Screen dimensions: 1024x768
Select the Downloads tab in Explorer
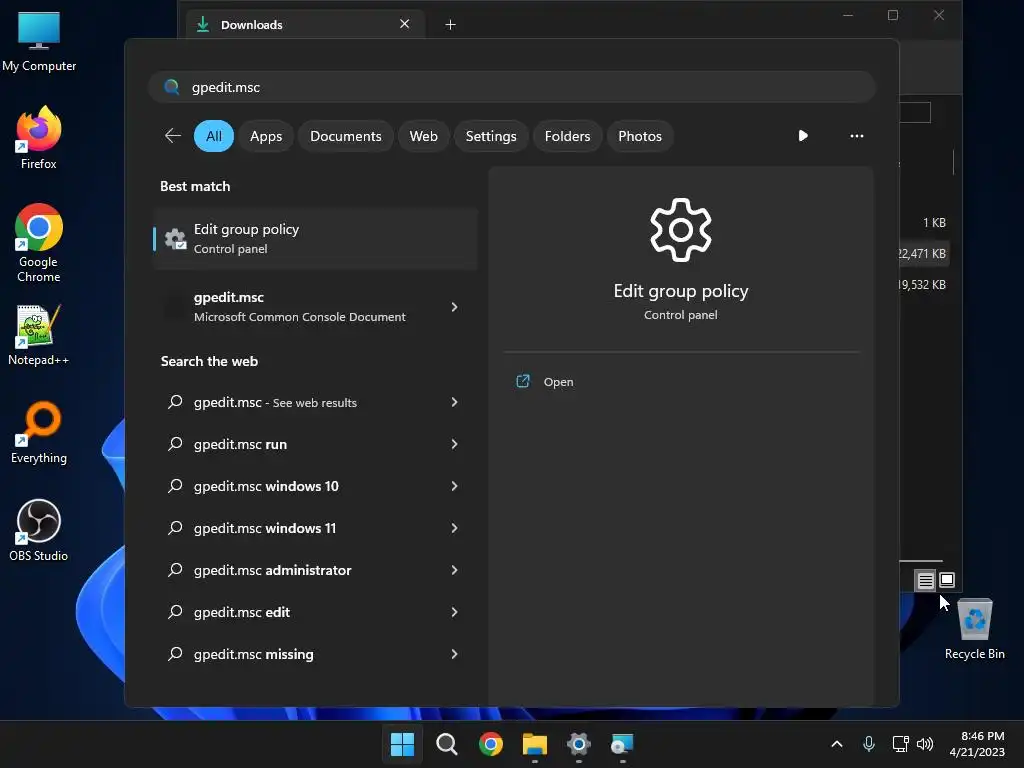304,25
